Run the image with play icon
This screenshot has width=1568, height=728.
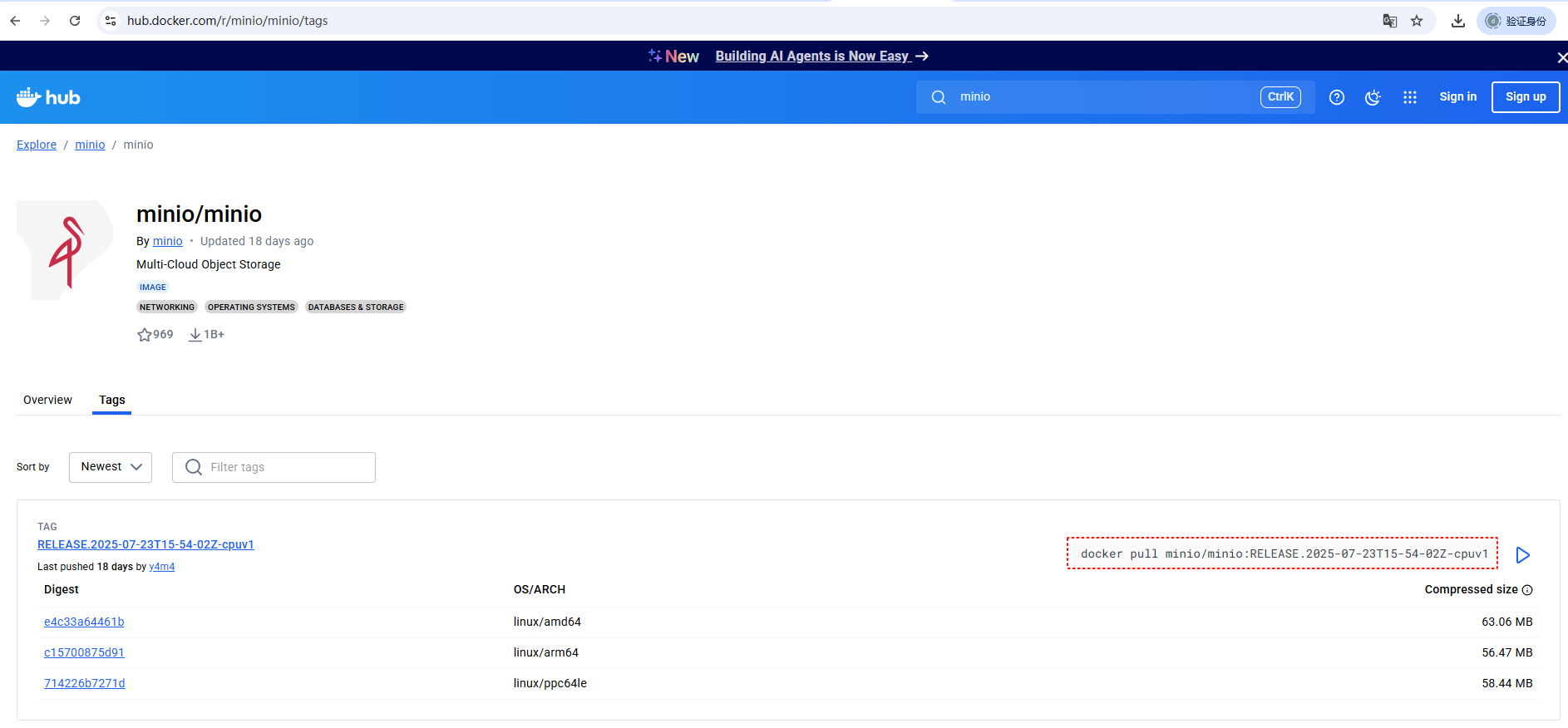1523,554
